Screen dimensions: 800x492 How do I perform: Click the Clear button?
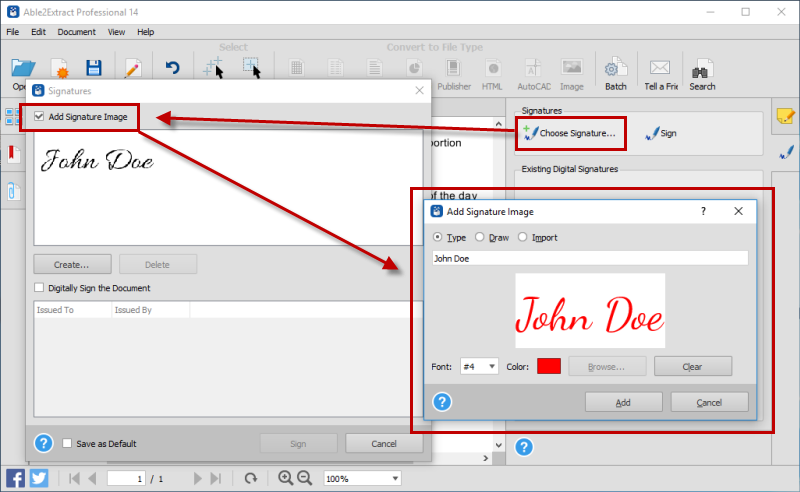tap(693, 366)
